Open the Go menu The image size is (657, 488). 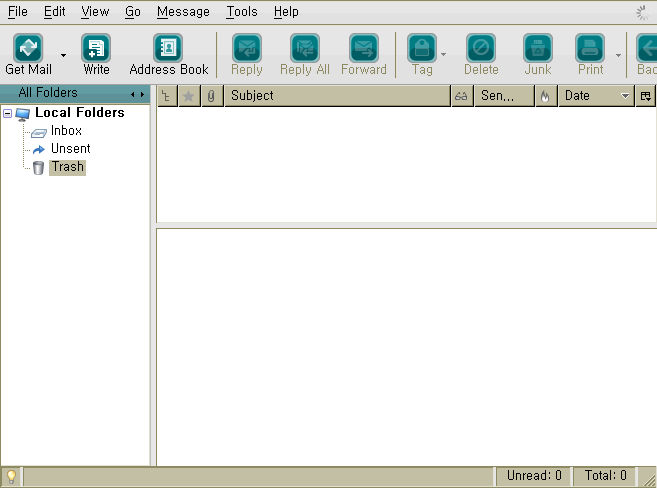point(133,12)
